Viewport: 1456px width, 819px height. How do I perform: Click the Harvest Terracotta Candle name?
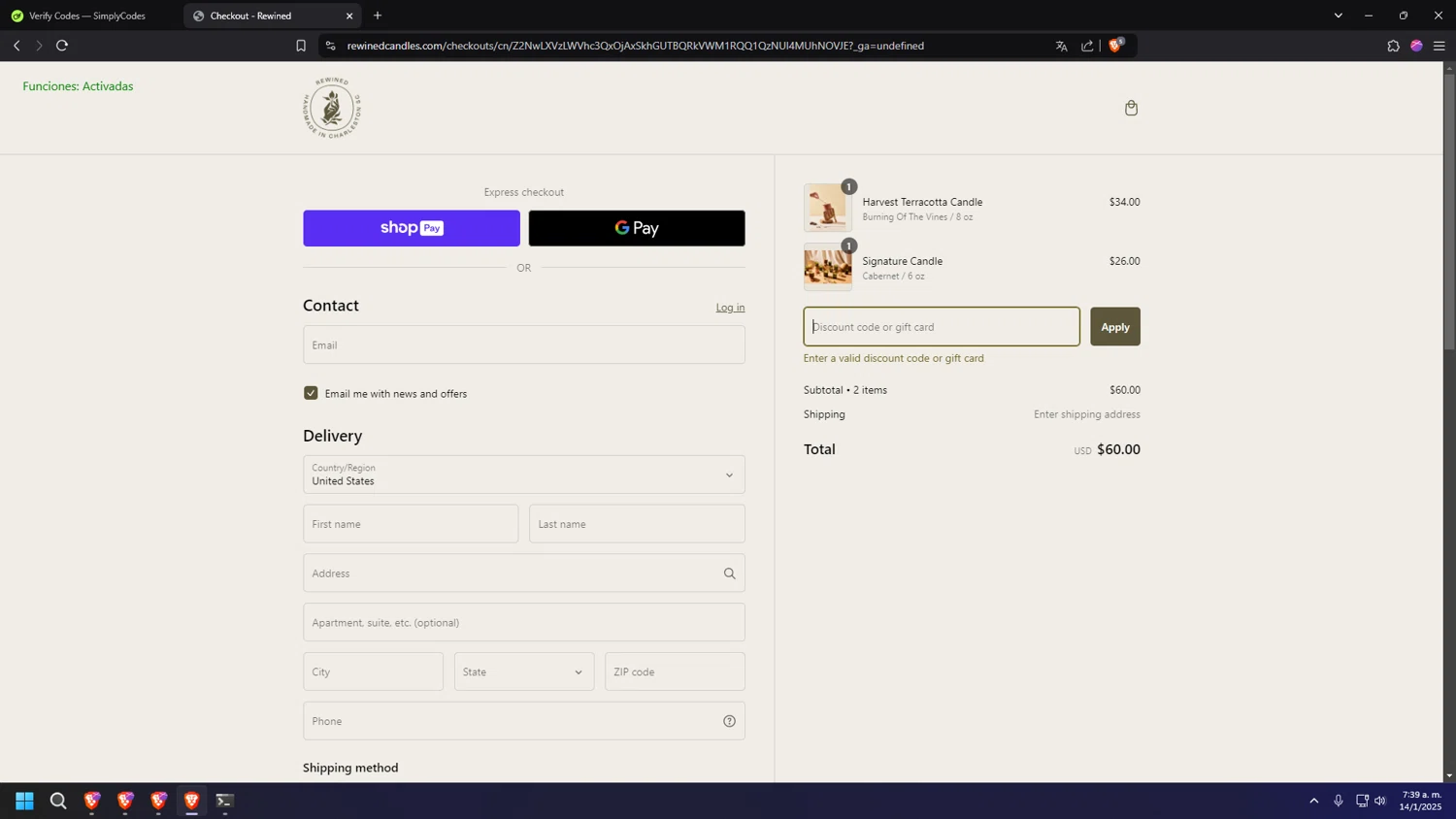[x=922, y=202]
